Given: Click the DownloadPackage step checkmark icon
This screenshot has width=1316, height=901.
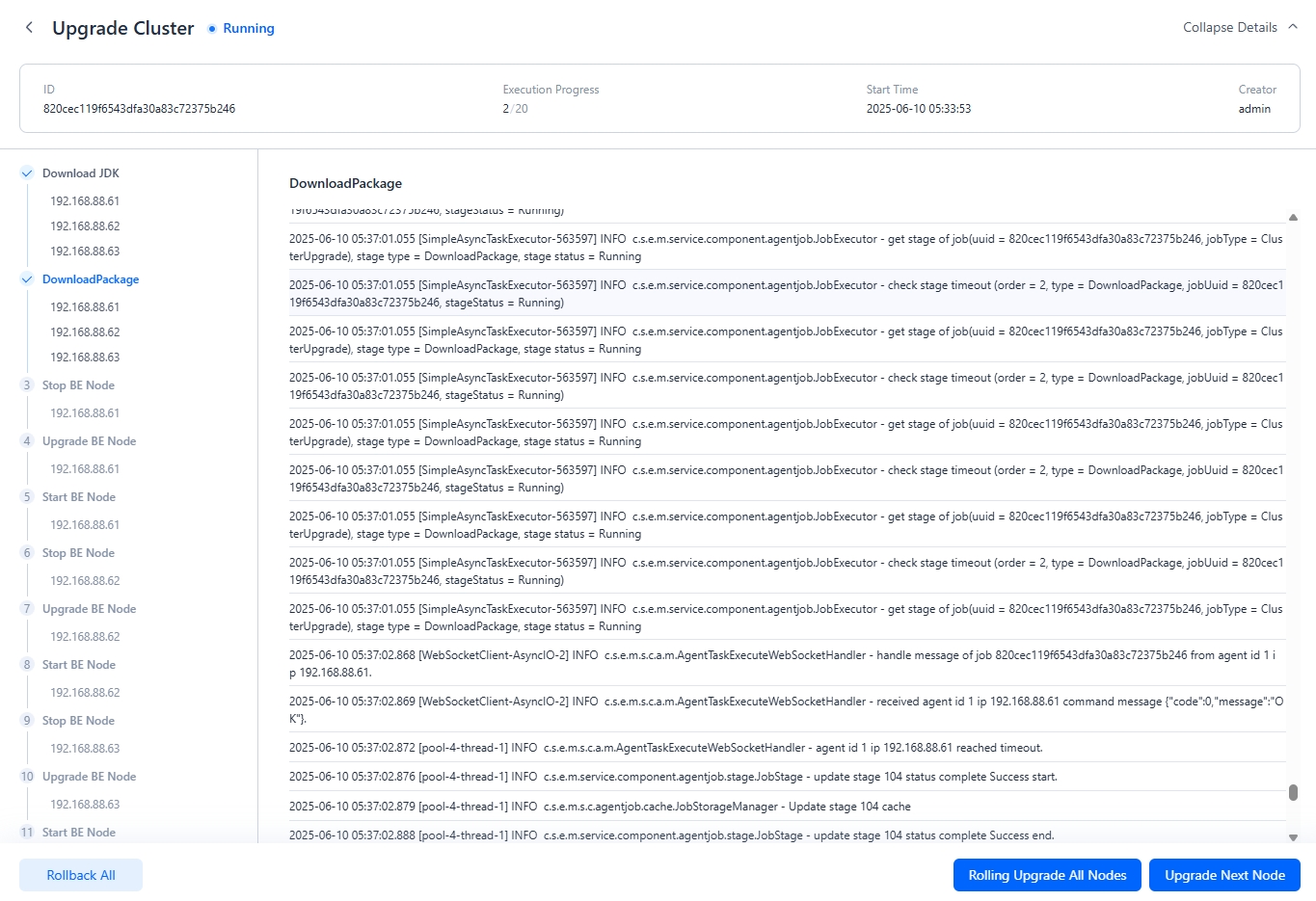Looking at the screenshot, I should tap(27, 279).
